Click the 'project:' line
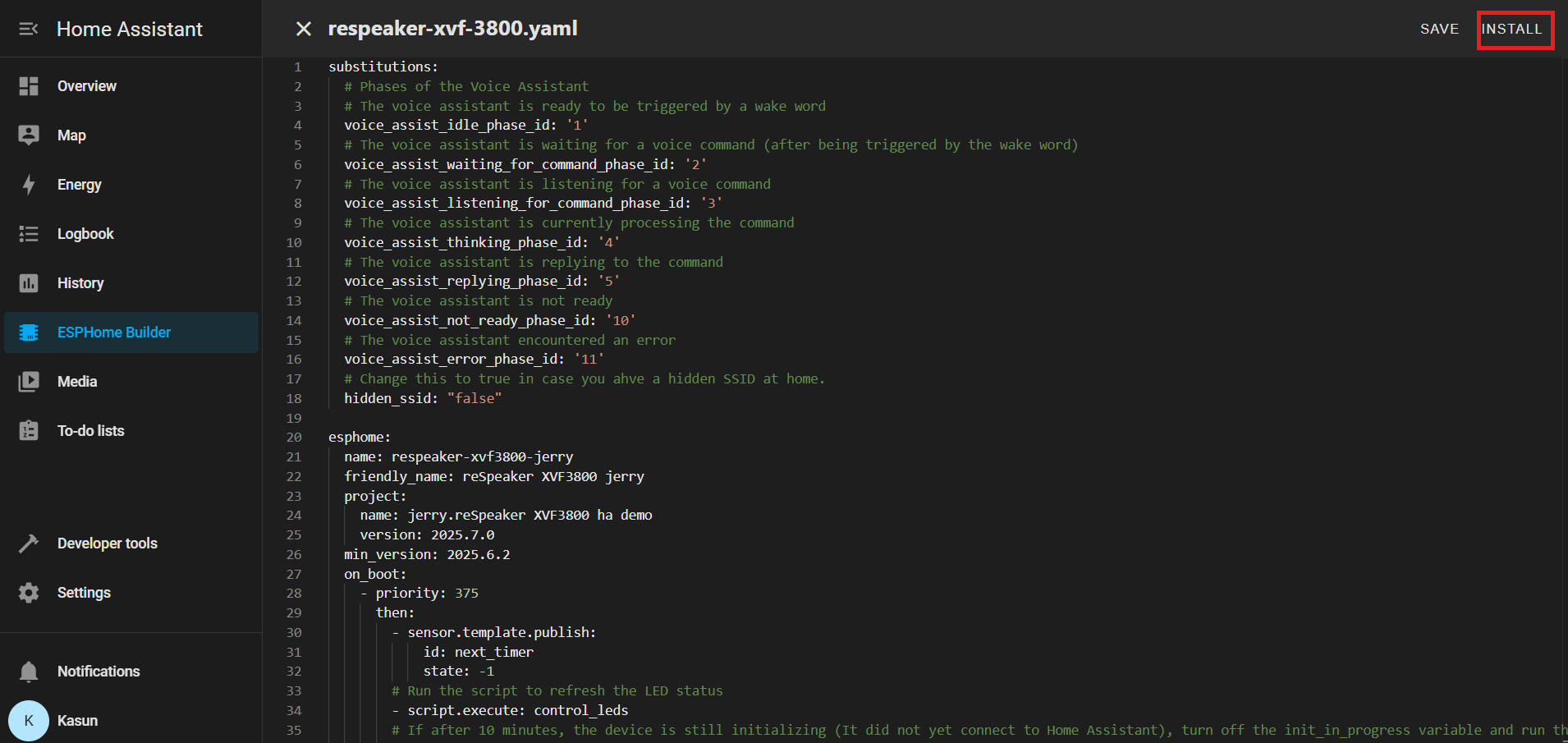The image size is (1568, 743). click(x=375, y=496)
